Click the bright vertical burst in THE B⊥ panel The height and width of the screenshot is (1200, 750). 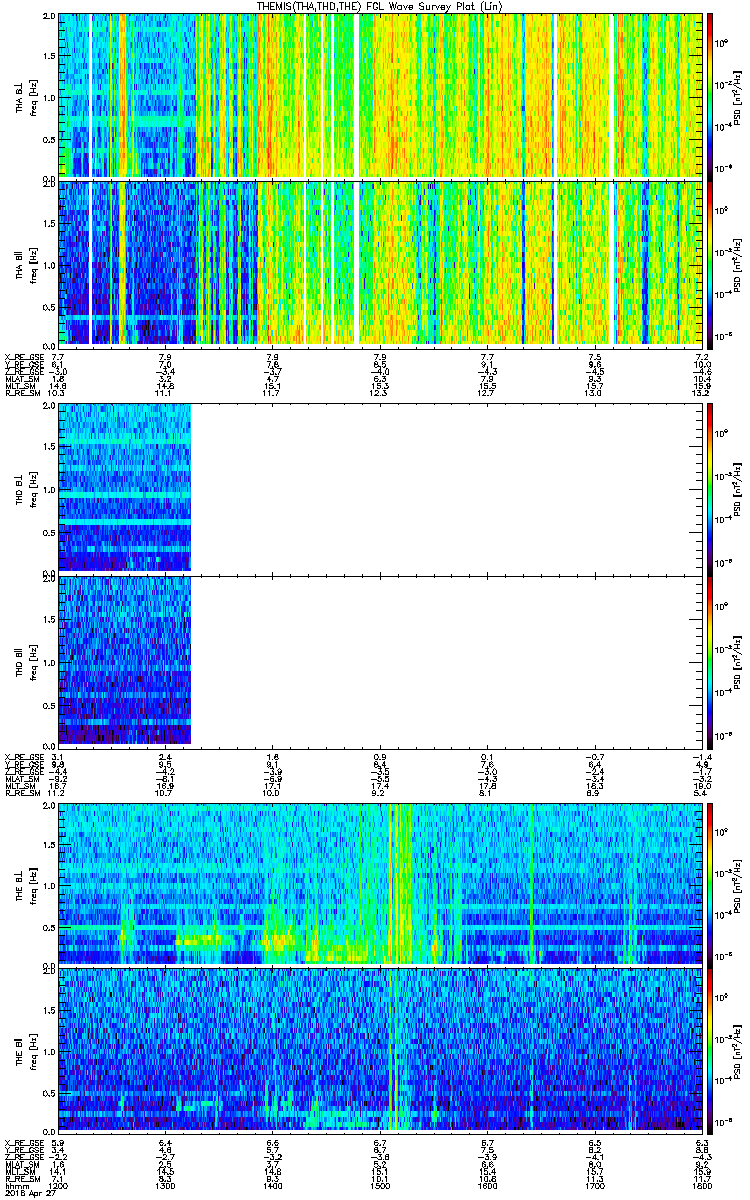coord(400,883)
